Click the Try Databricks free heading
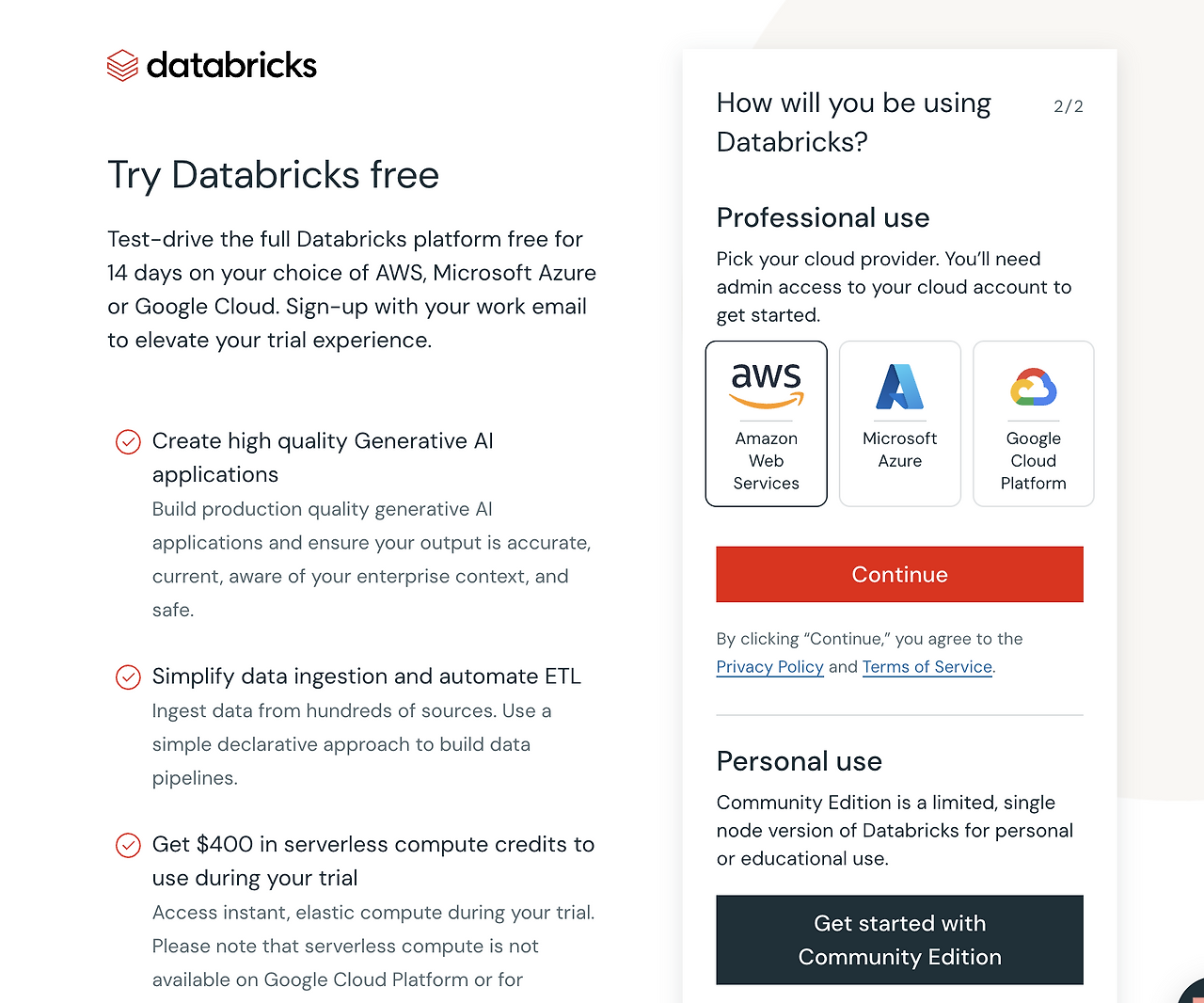This screenshot has width=1204, height=1003. [x=273, y=175]
